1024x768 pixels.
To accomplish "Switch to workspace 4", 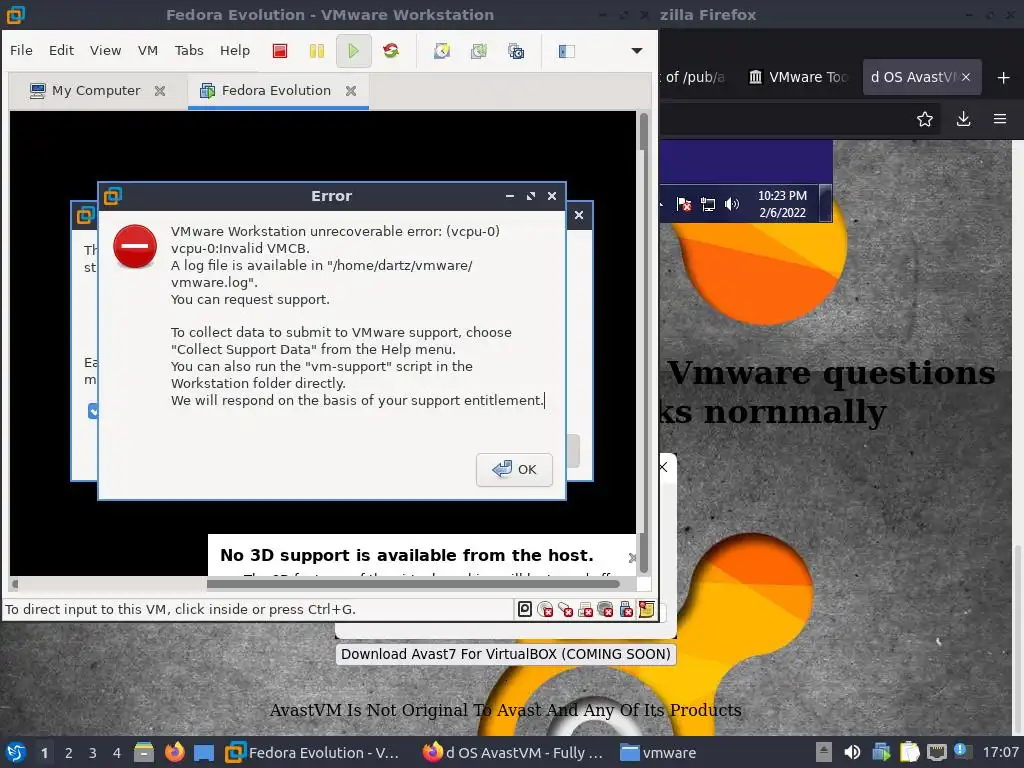I will (117, 753).
